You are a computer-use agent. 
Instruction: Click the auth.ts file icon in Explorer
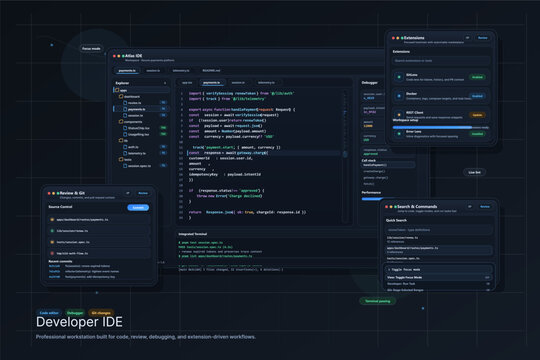[125, 147]
